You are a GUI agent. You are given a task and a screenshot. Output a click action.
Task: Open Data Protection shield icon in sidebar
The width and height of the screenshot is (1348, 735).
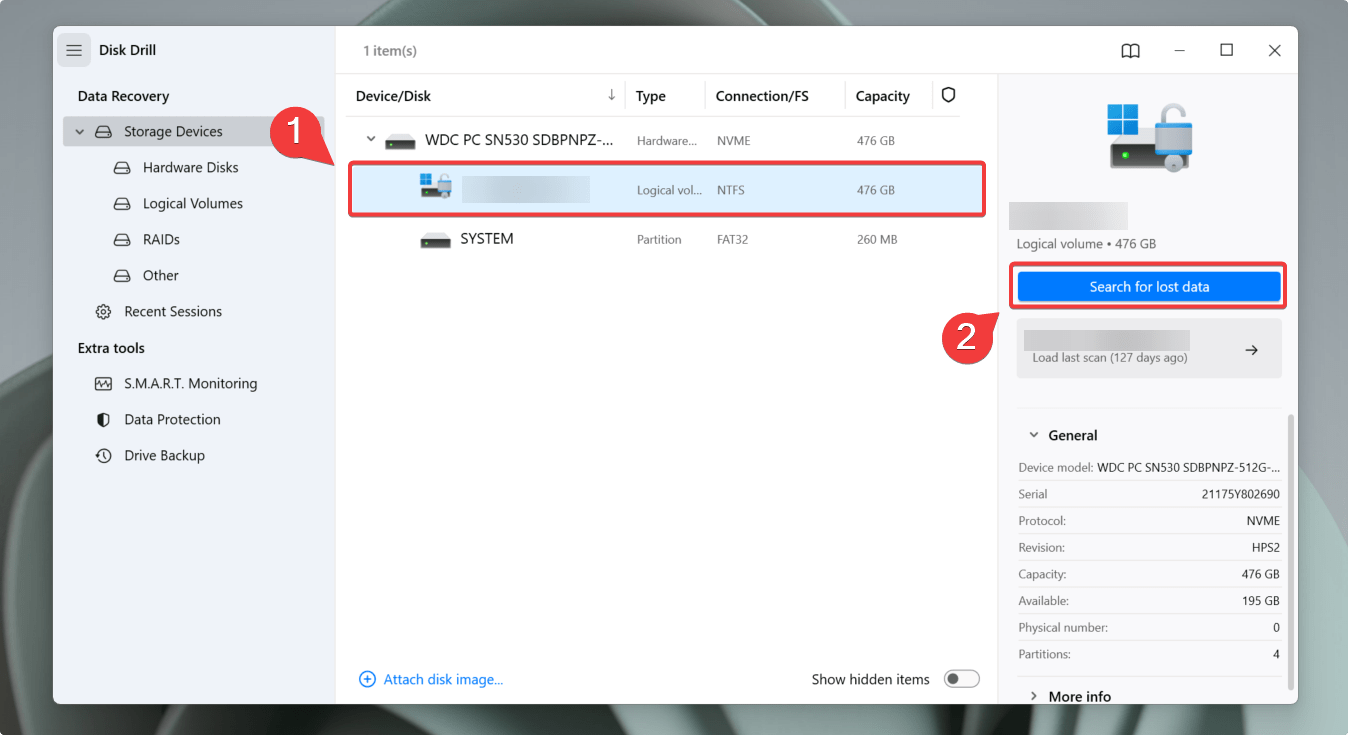103,420
